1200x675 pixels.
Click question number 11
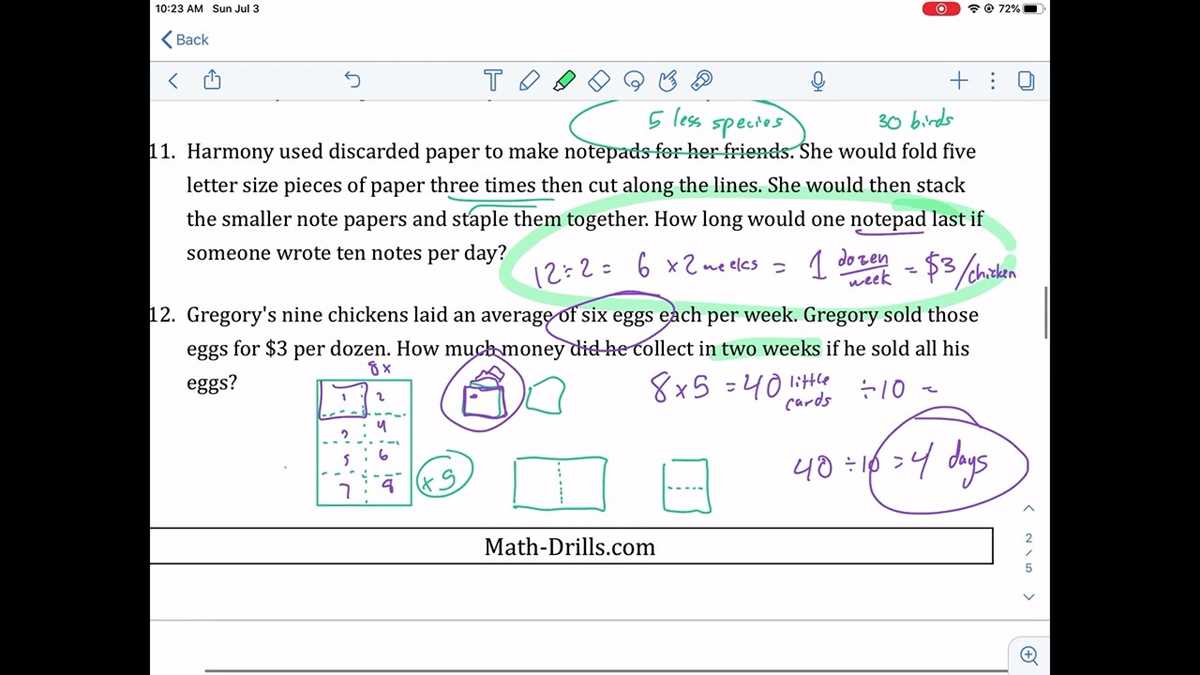tap(163, 152)
